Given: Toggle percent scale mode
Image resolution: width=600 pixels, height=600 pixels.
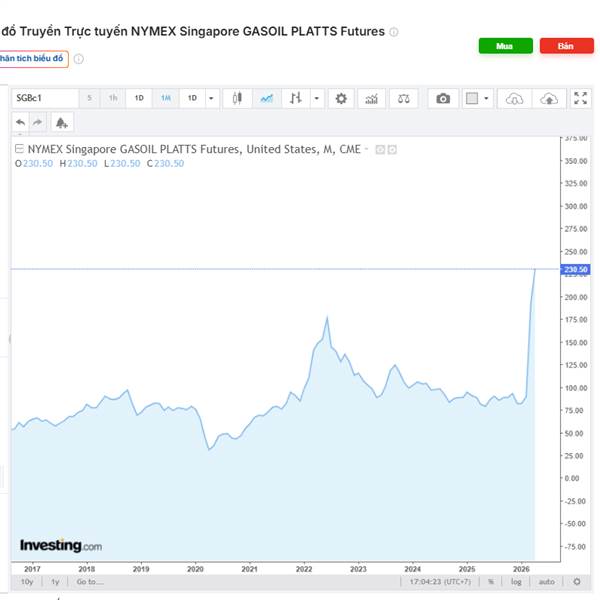Looking at the screenshot, I should pyautogui.click(x=491, y=582).
